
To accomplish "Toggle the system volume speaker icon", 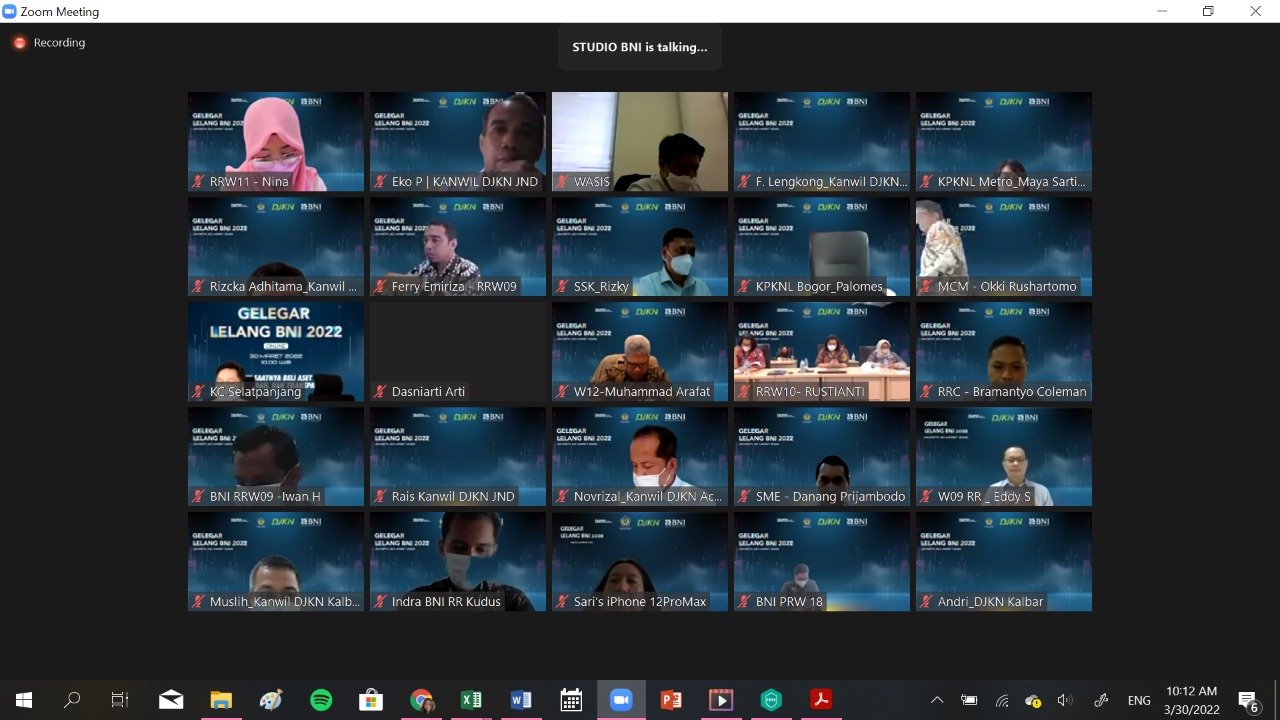I will tap(1065, 700).
